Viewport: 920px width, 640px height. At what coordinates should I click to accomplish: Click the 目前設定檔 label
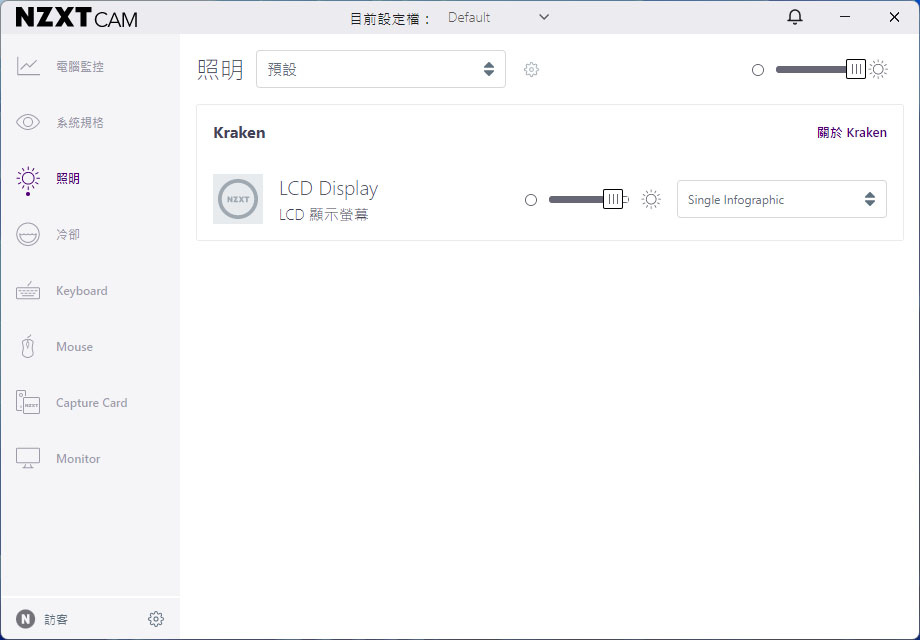390,19
